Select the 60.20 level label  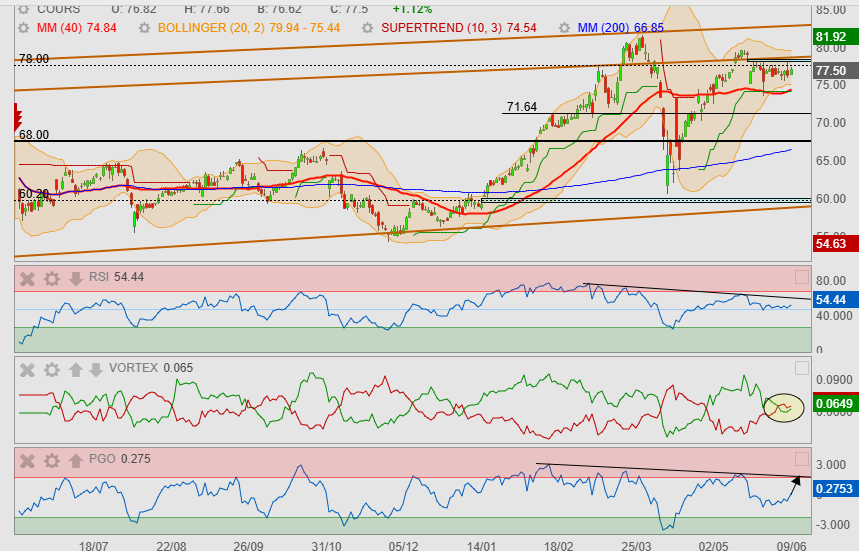coord(34,194)
